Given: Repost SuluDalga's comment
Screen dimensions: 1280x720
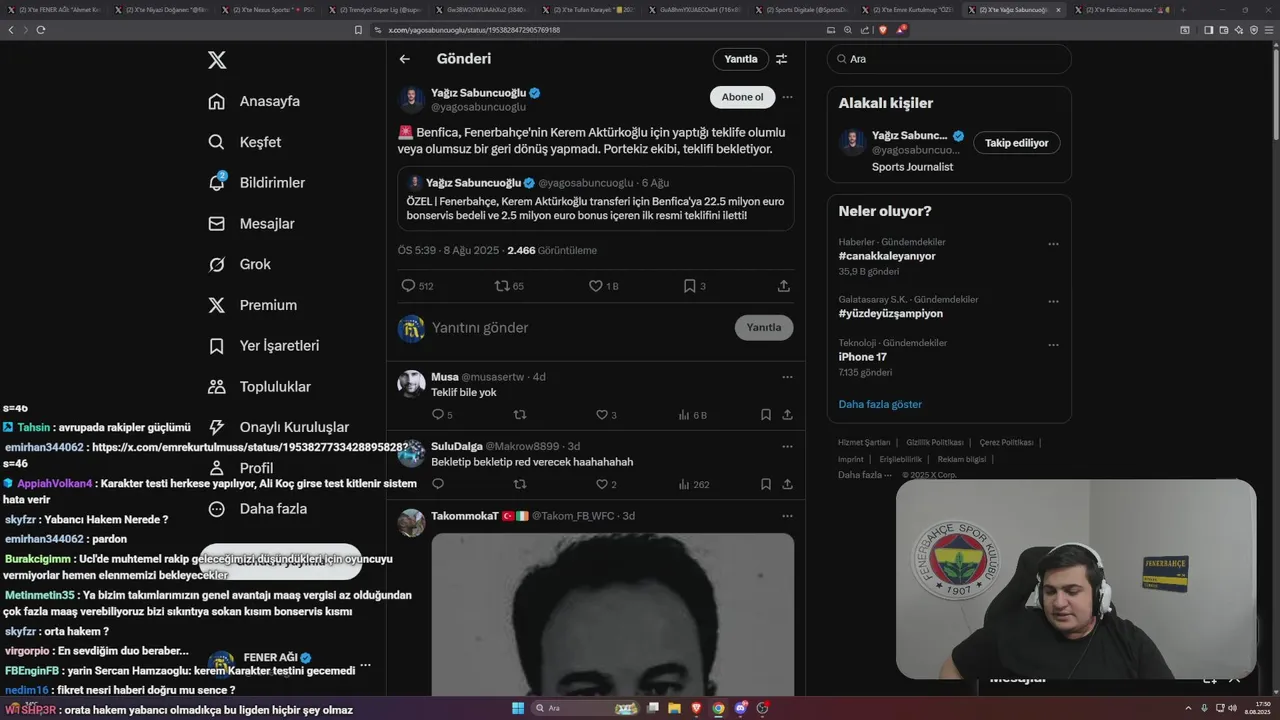Looking at the screenshot, I should click(x=520, y=484).
